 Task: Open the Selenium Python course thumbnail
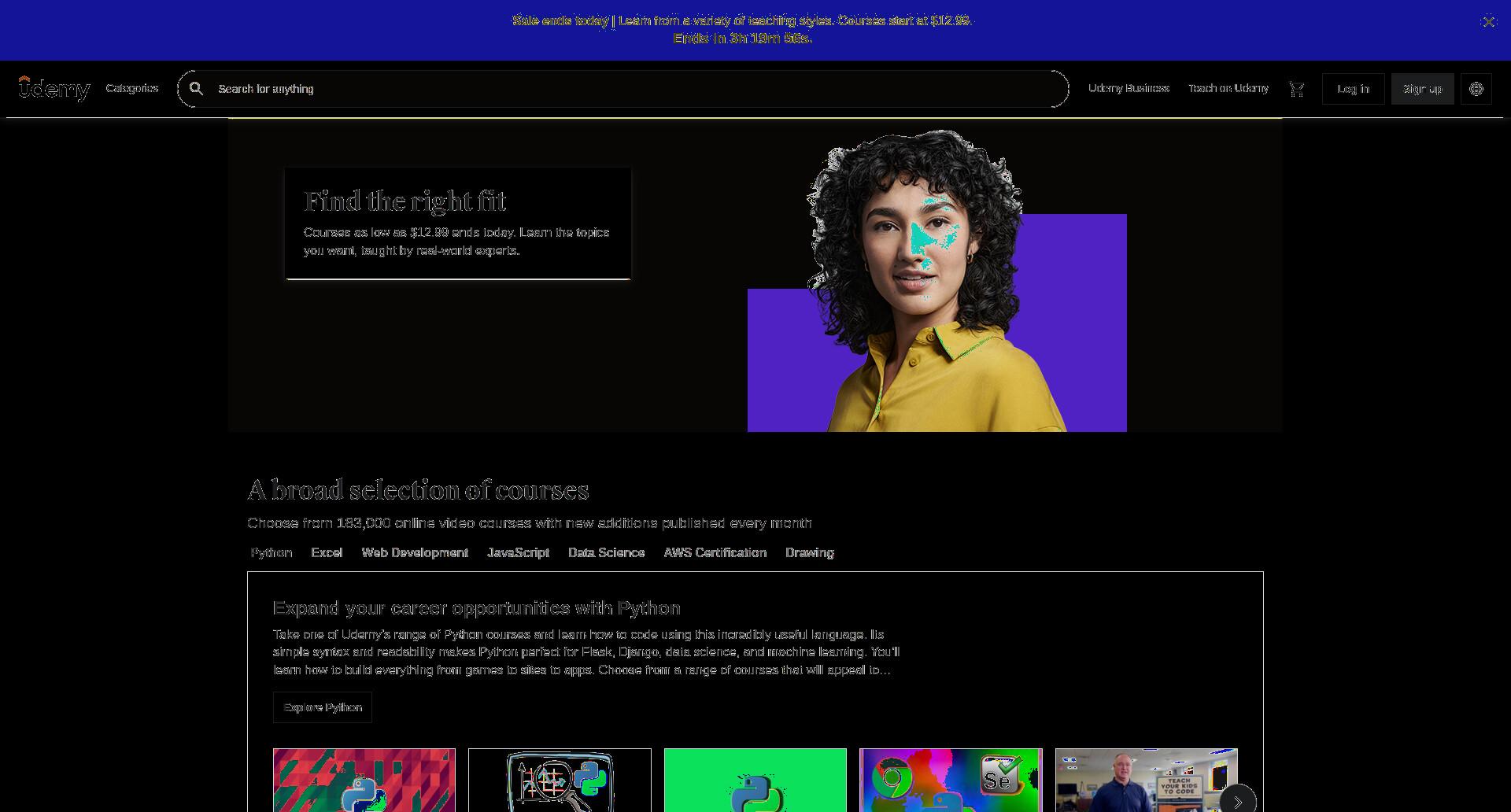951,781
